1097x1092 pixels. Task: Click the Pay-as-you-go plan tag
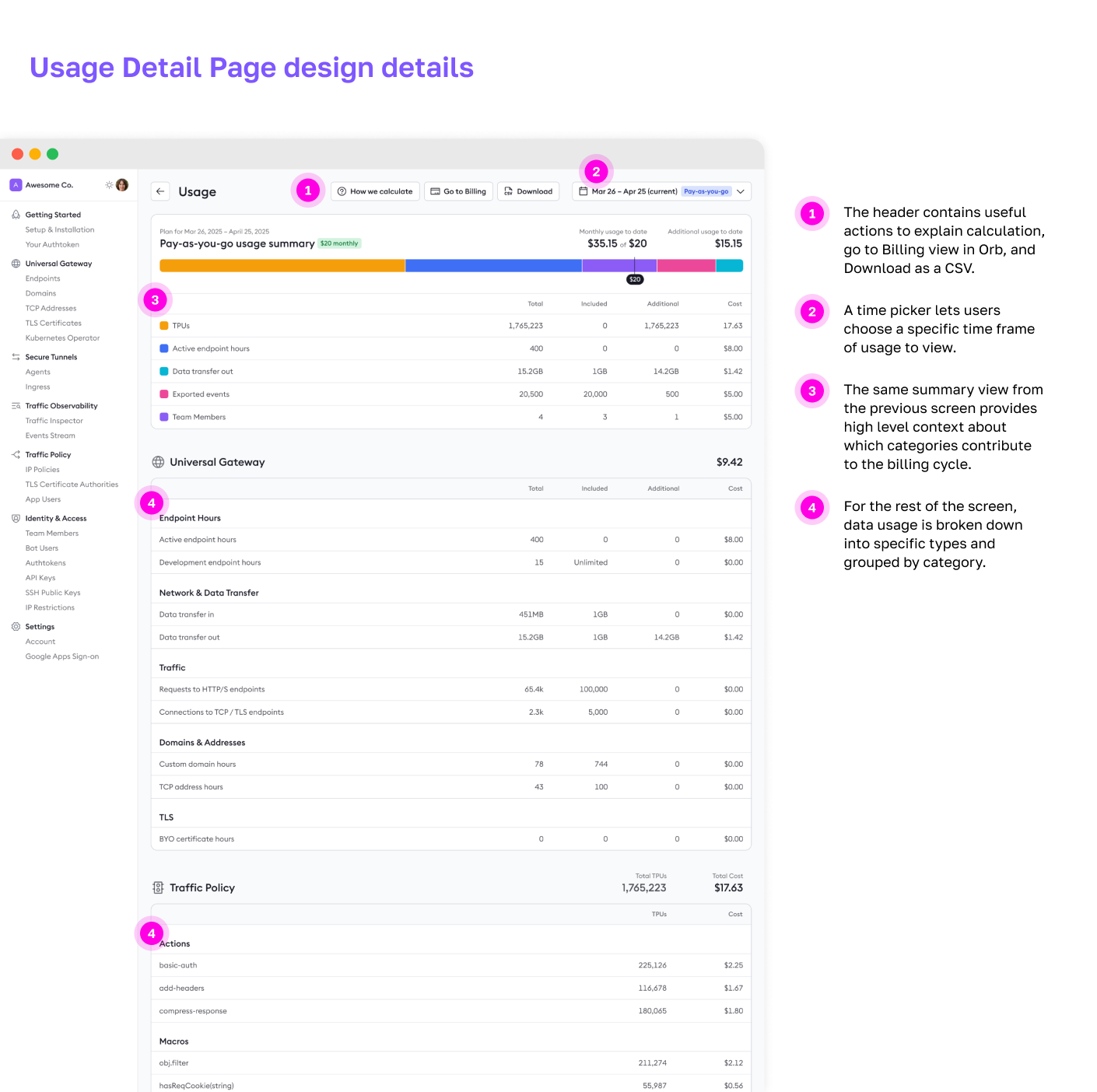(706, 191)
